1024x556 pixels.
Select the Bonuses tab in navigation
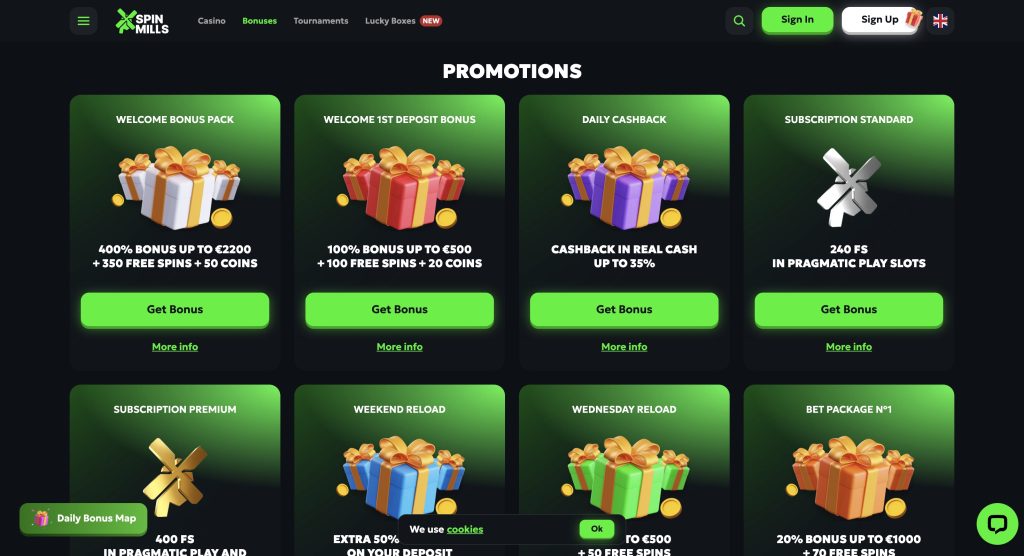pyautogui.click(x=259, y=21)
